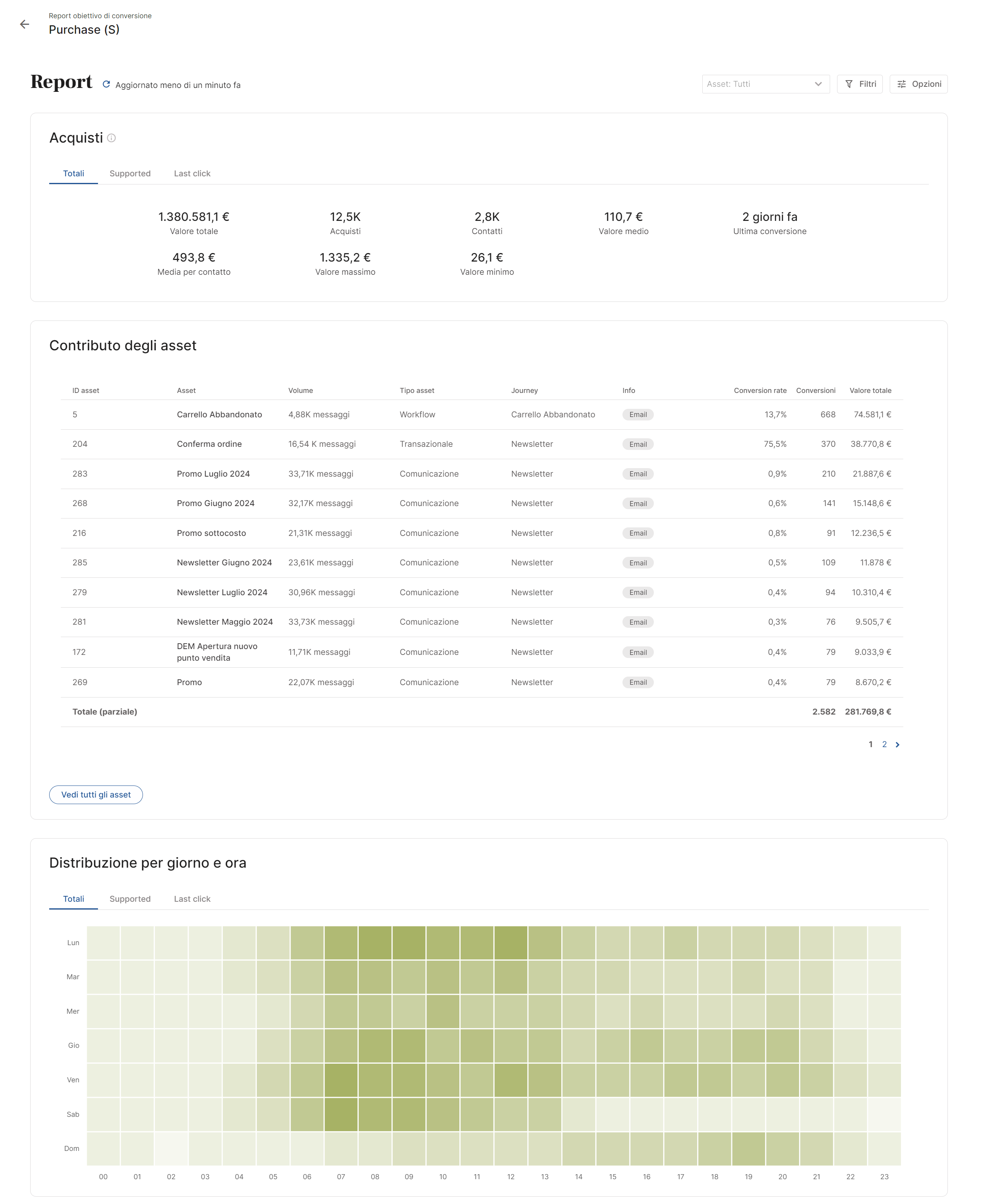992x1204 pixels.
Task: Click heatmap cell Dom at hour 19
Action: click(749, 1149)
